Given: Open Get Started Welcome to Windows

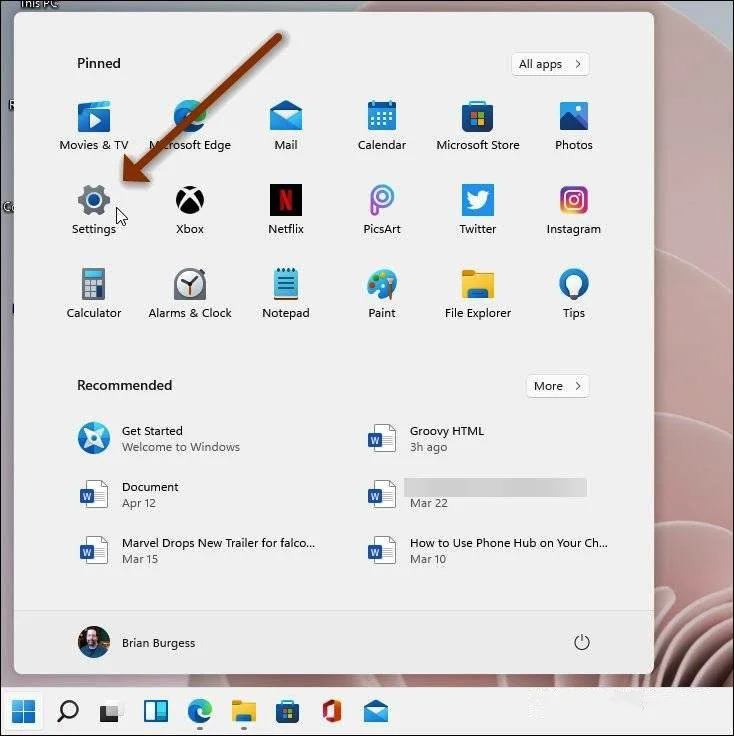Looking at the screenshot, I should (159, 438).
